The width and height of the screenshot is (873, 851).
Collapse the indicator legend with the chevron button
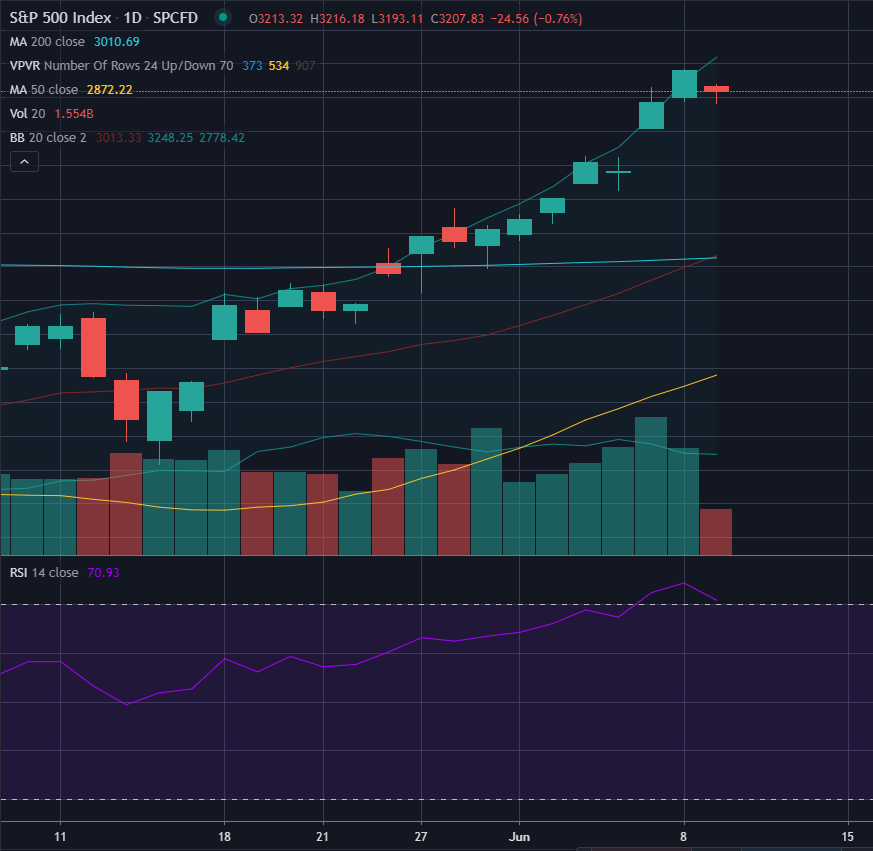[x=24, y=162]
